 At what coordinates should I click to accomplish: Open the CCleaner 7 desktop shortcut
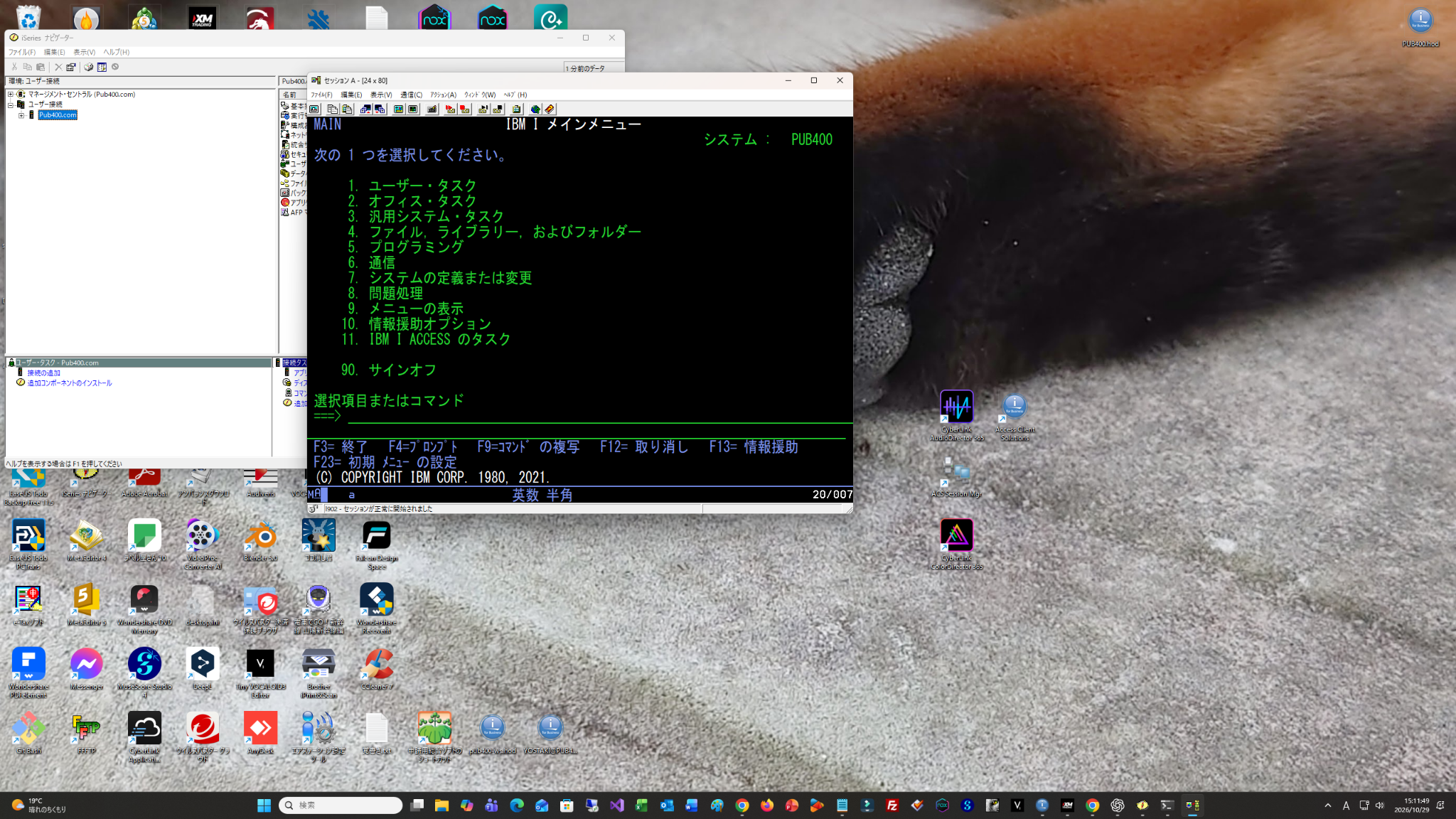point(376,669)
